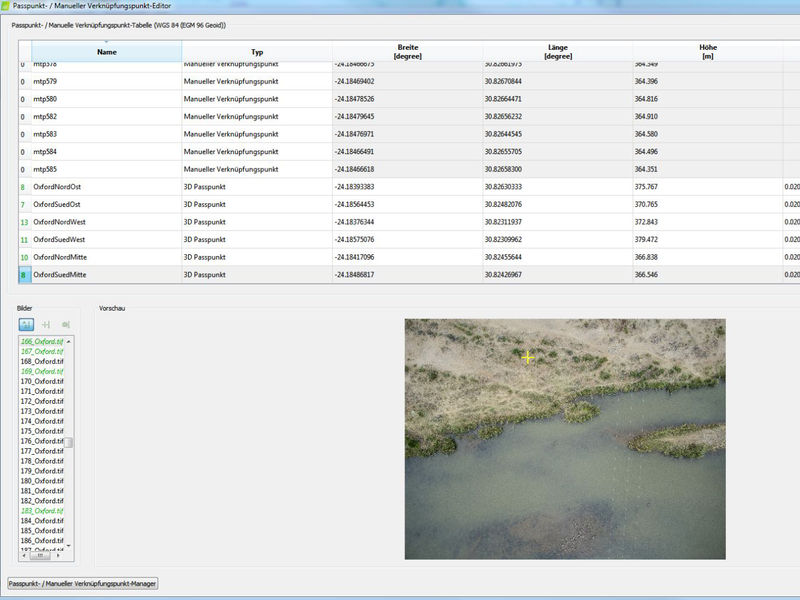Select image 168_Oxford.tif
The width and height of the screenshot is (800, 600).
(x=42, y=361)
